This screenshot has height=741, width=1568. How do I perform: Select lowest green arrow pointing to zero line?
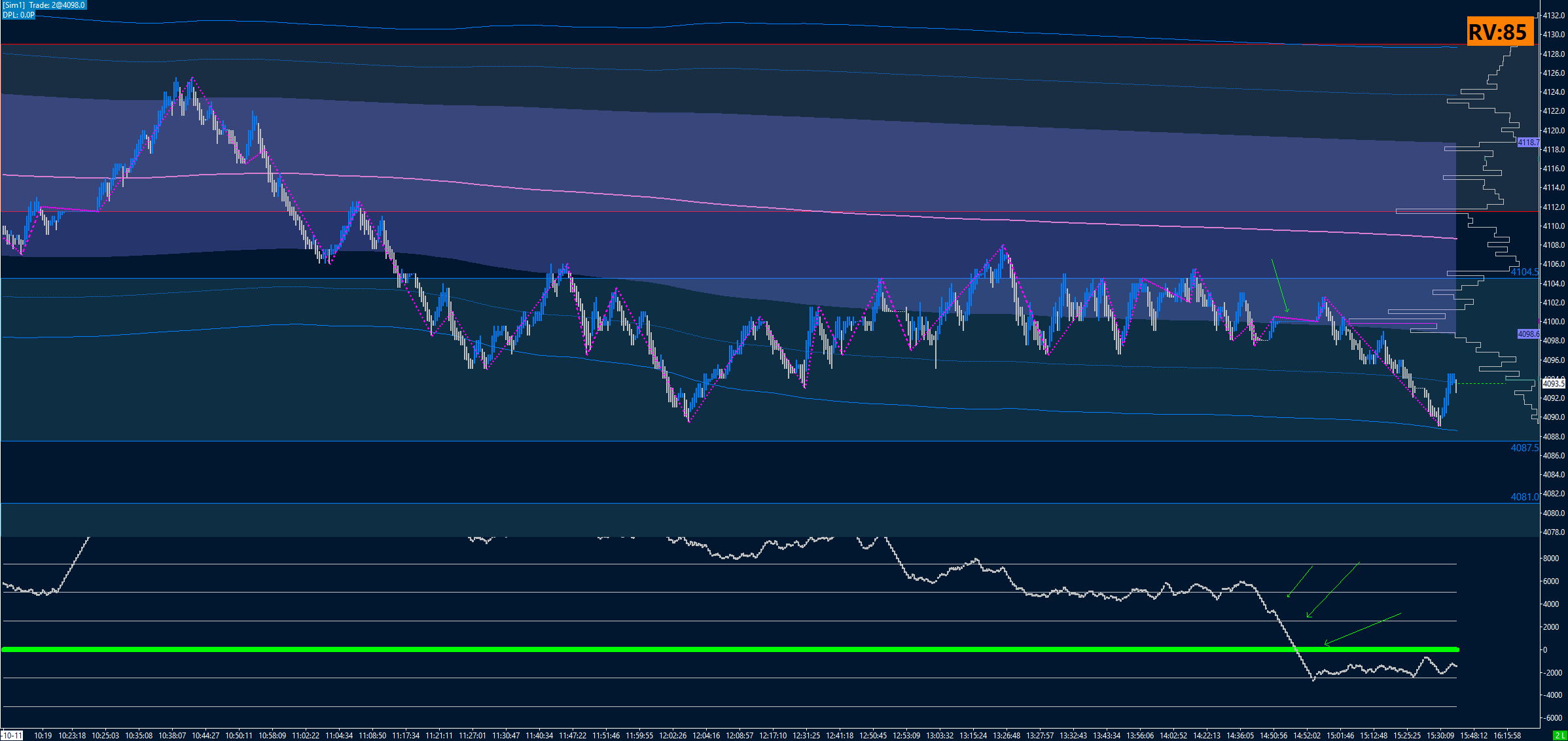[1363, 629]
